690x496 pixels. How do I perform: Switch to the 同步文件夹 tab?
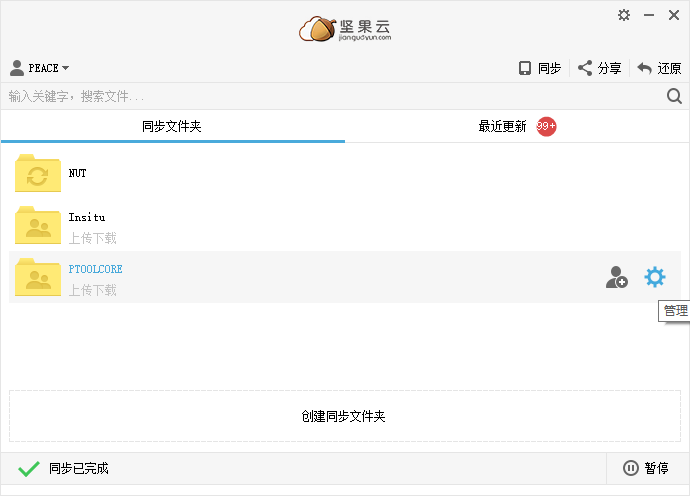point(172,127)
